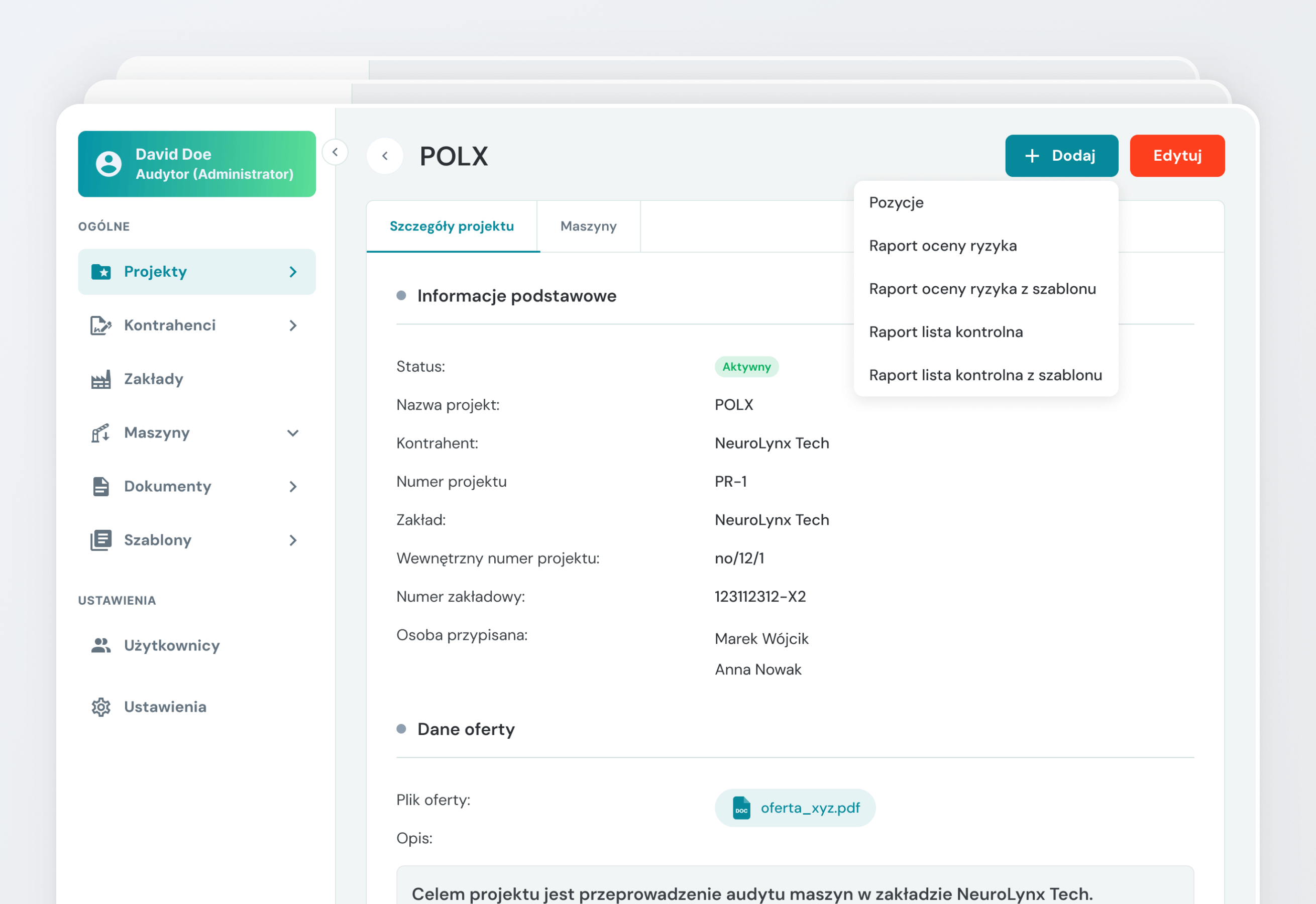The height and width of the screenshot is (904, 1316).
Task: Click the Szablony template icon
Action: [x=101, y=540]
